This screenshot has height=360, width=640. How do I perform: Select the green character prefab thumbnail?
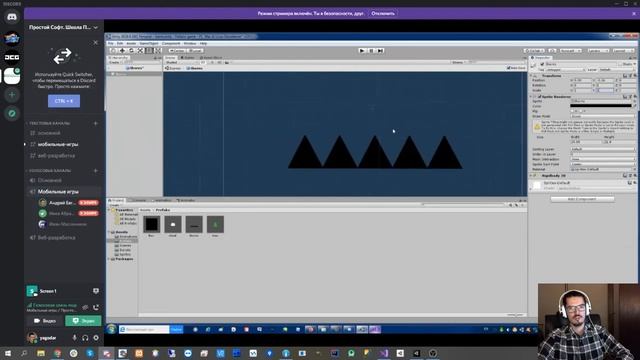coord(215,224)
